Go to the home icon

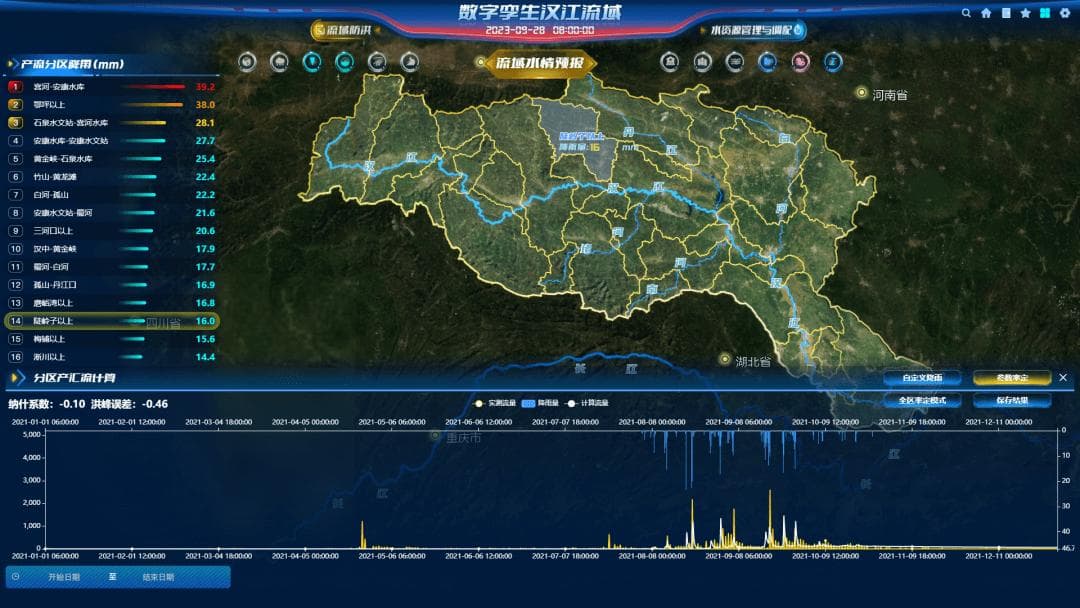pos(986,13)
